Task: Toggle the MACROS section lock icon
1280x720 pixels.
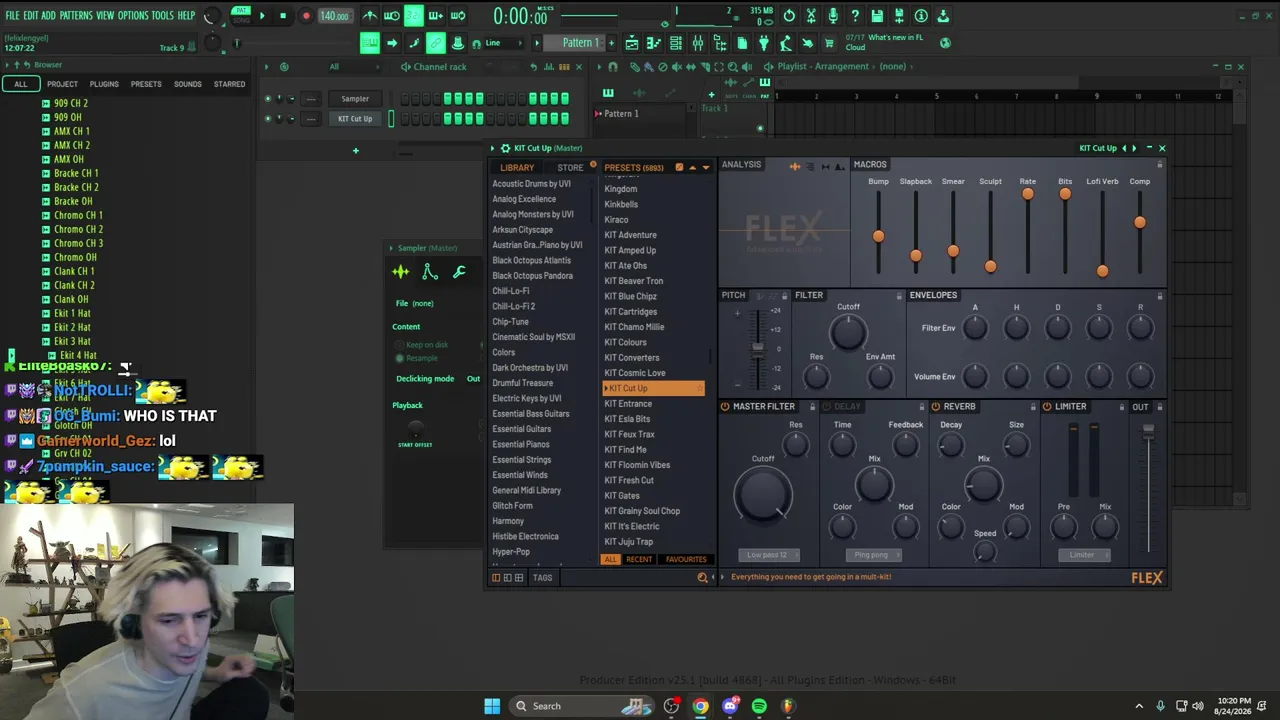Action: click(1160, 165)
